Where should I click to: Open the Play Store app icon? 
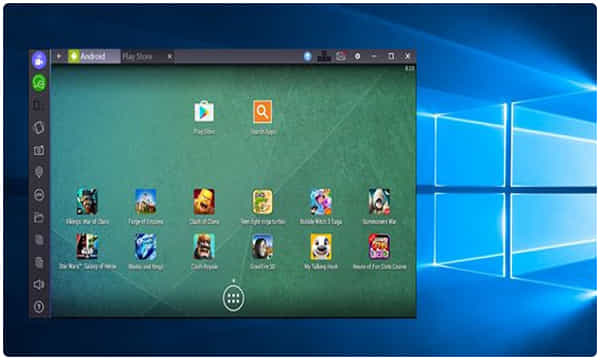(x=204, y=111)
